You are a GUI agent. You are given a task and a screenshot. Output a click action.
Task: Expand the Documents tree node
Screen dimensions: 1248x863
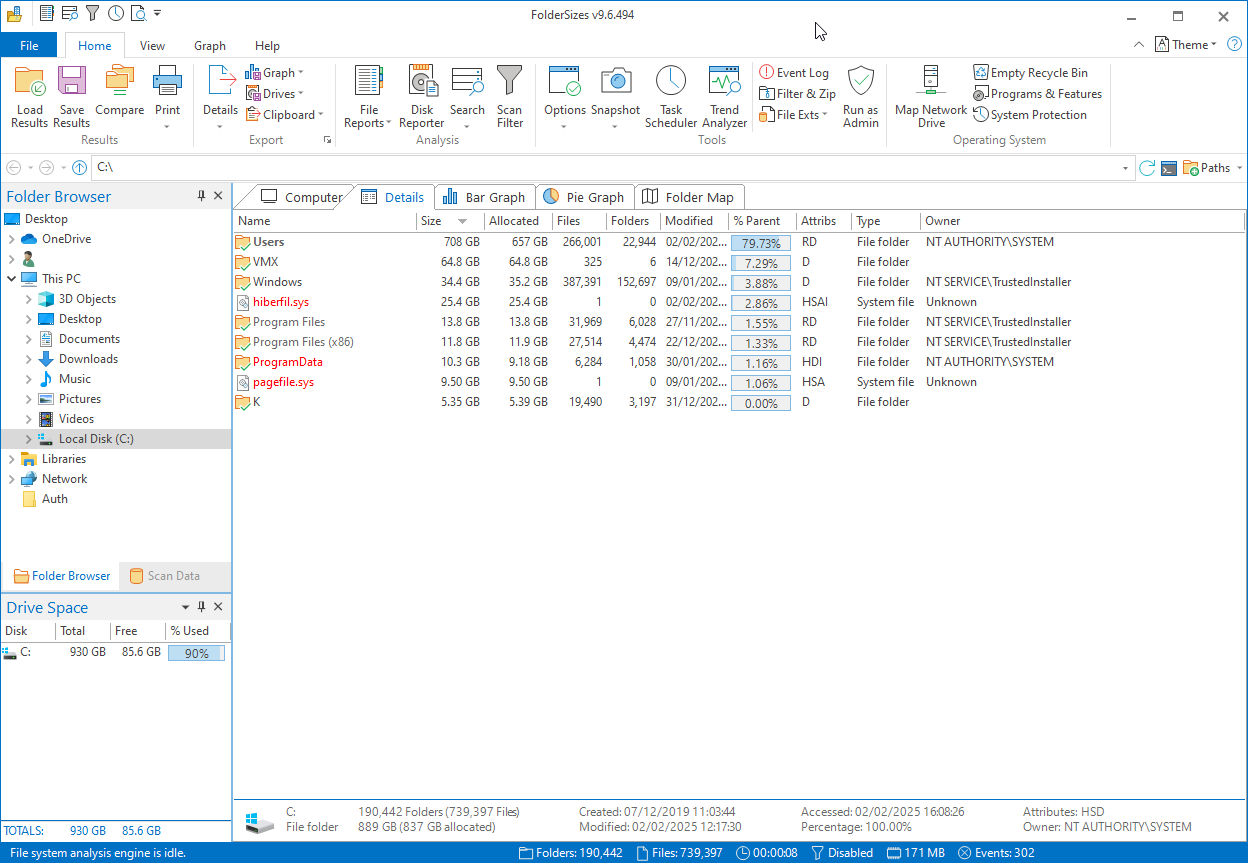pos(28,339)
